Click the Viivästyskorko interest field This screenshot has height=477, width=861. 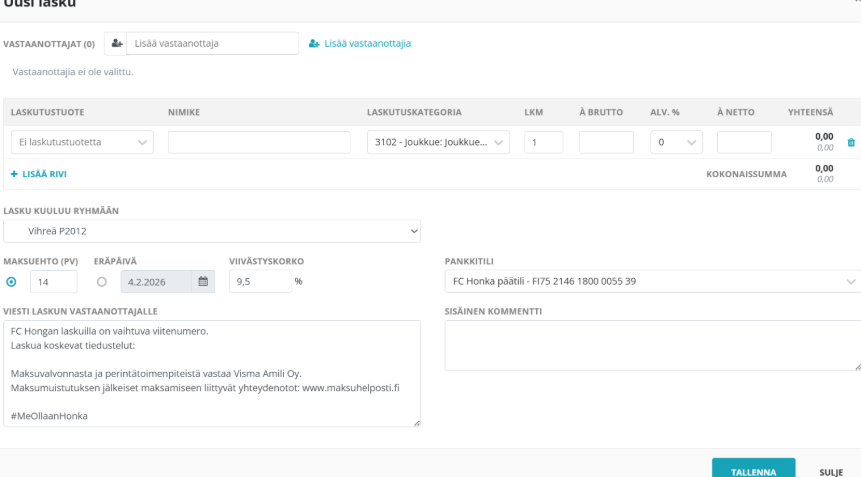pos(259,282)
